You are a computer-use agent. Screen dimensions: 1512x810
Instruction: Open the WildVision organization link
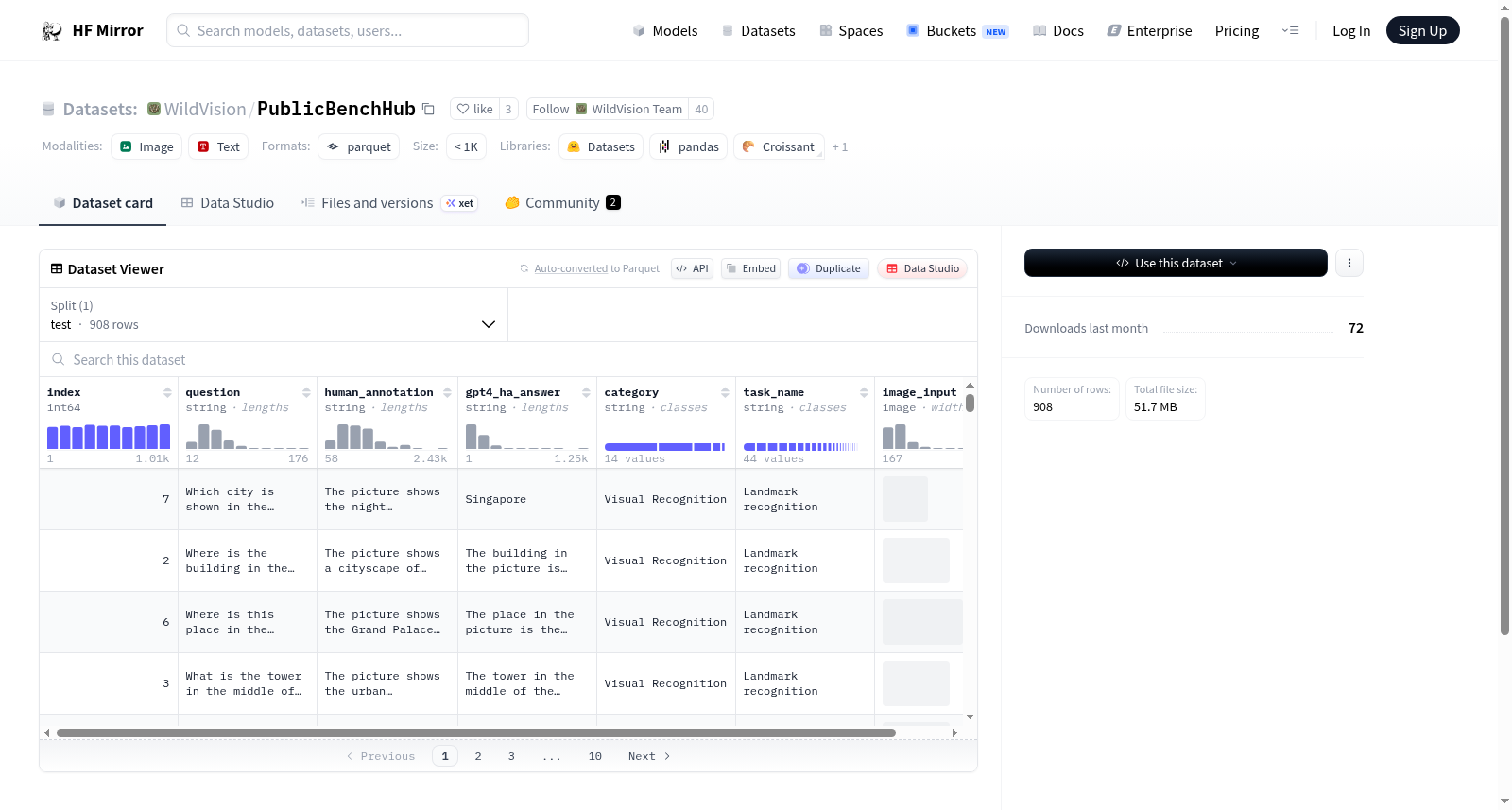click(x=205, y=109)
